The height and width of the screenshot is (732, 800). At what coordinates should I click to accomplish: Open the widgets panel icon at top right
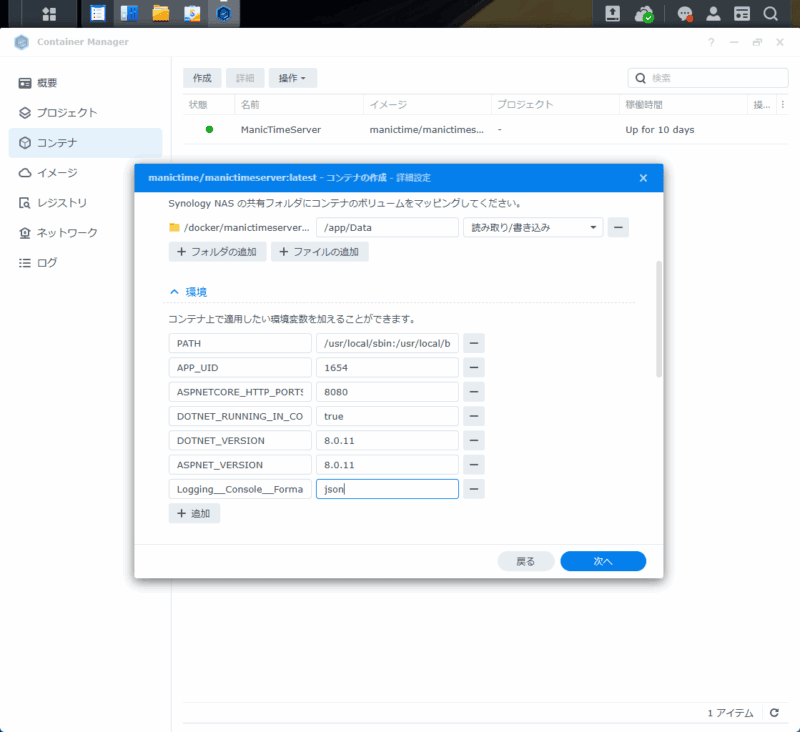[x=742, y=15]
